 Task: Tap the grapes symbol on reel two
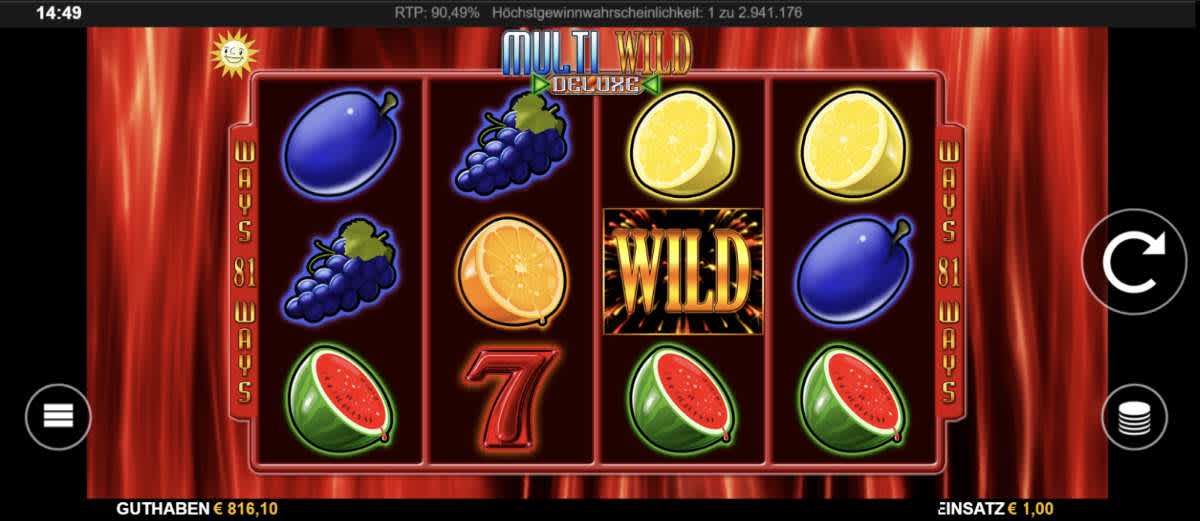(511, 141)
